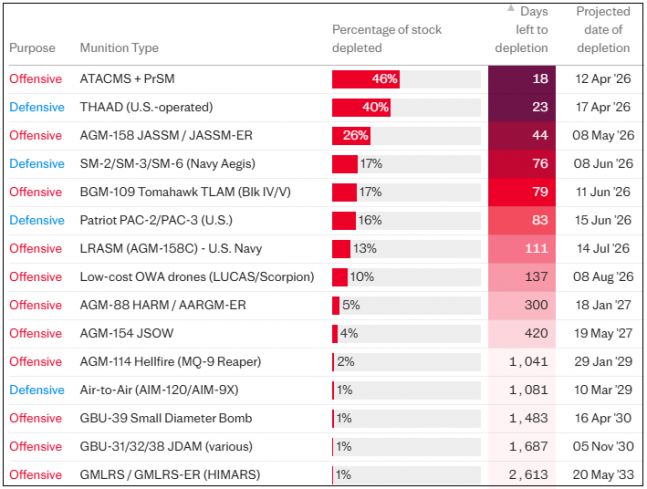Select GBU-39 Small Diameter Bomb entry

(166, 418)
